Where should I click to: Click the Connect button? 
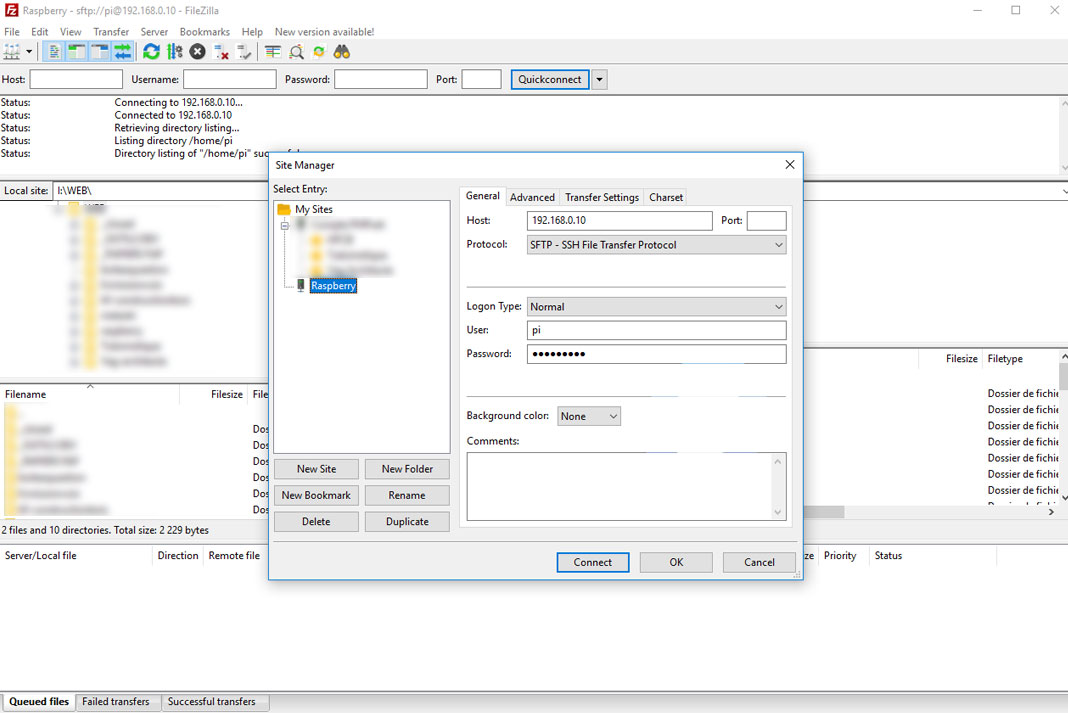(x=593, y=562)
